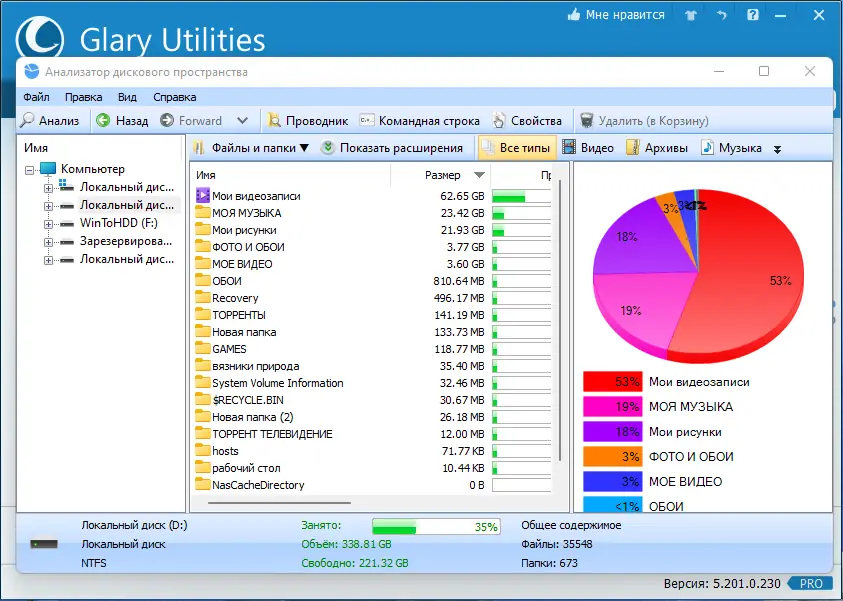843x601 pixels.
Task: Click the undo arrow icon in Glary Utilities
Action: coord(721,16)
